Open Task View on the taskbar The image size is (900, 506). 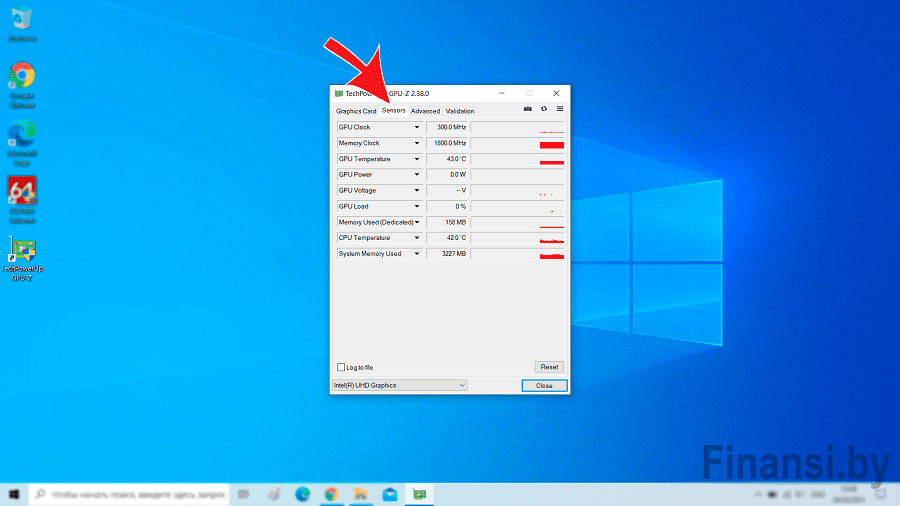tap(243, 494)
